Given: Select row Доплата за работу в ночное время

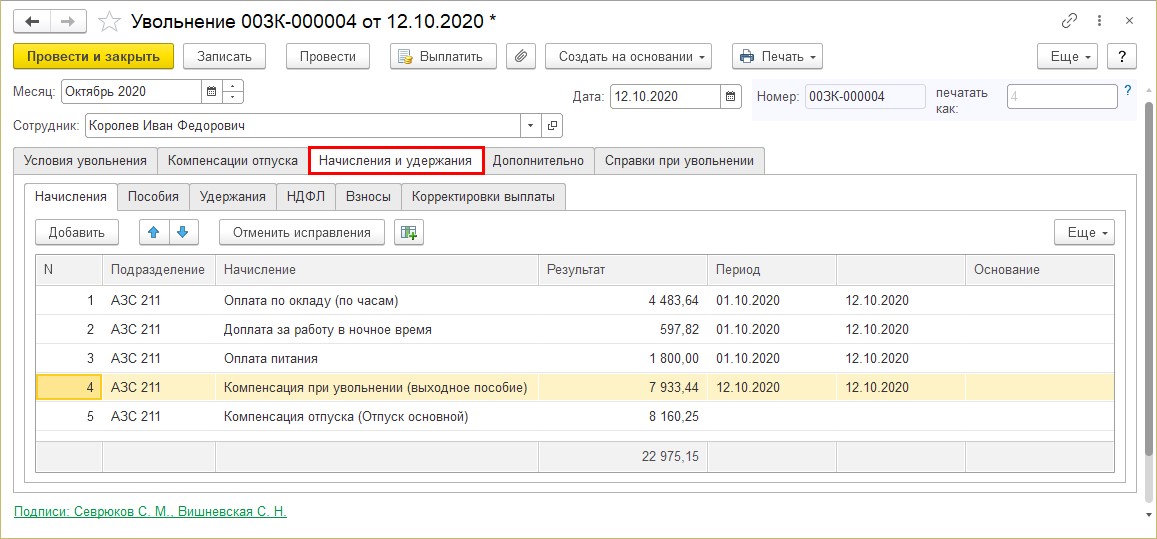Looking at the screenshot, I should (x=575, y=329).
